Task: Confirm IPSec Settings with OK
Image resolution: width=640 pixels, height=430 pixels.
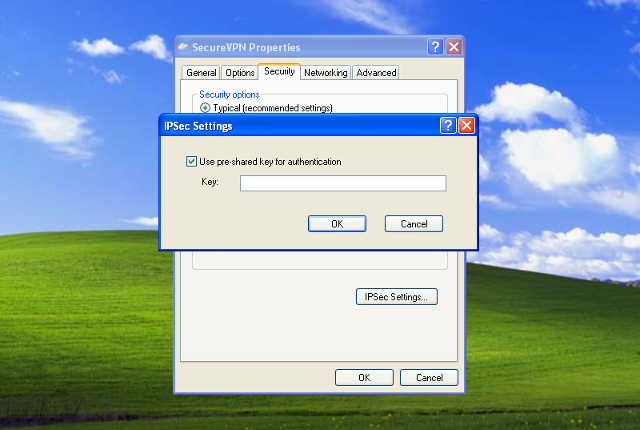Action: [x=337, y=224]
